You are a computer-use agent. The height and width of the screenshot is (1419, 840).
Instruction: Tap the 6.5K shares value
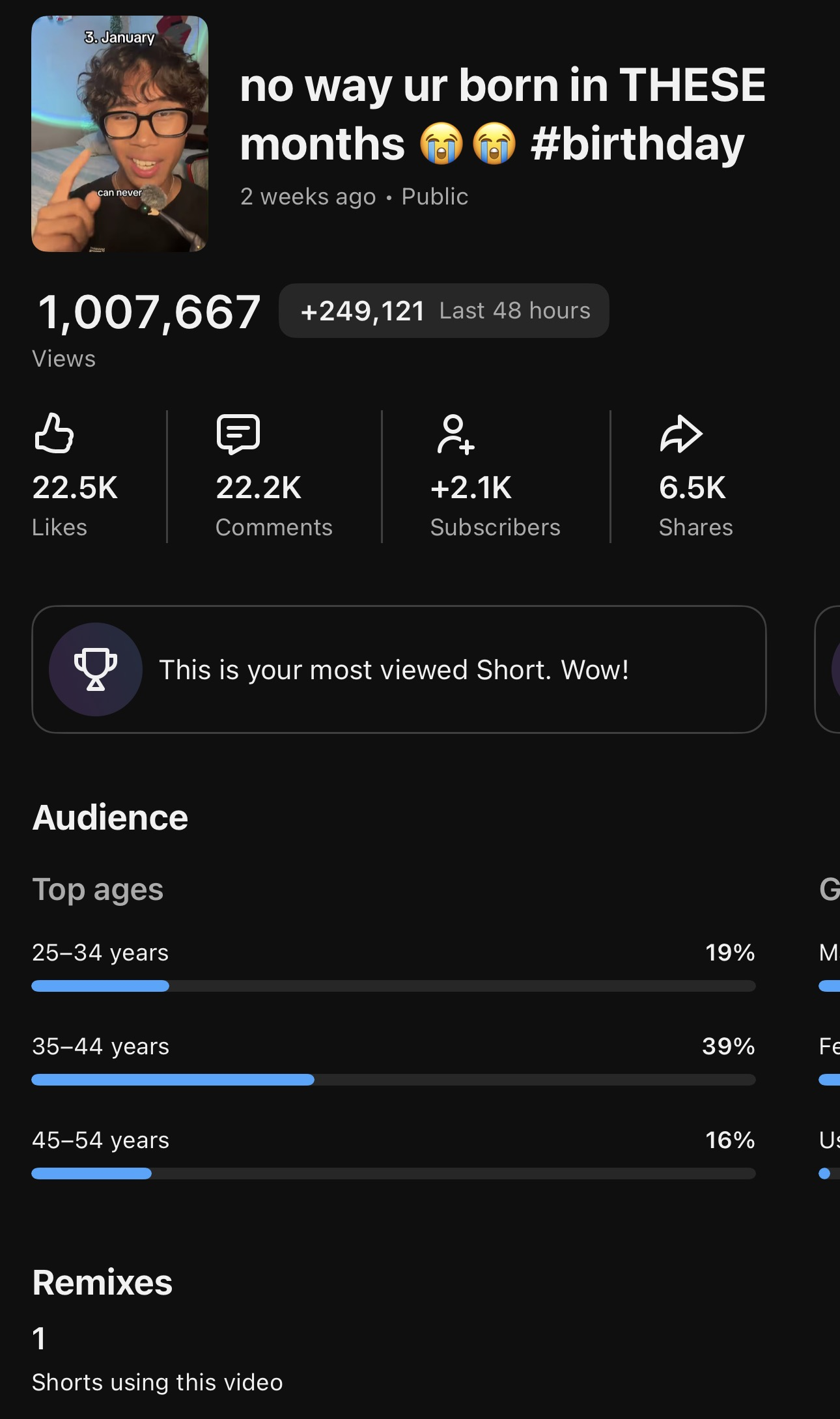click(692, 488)
